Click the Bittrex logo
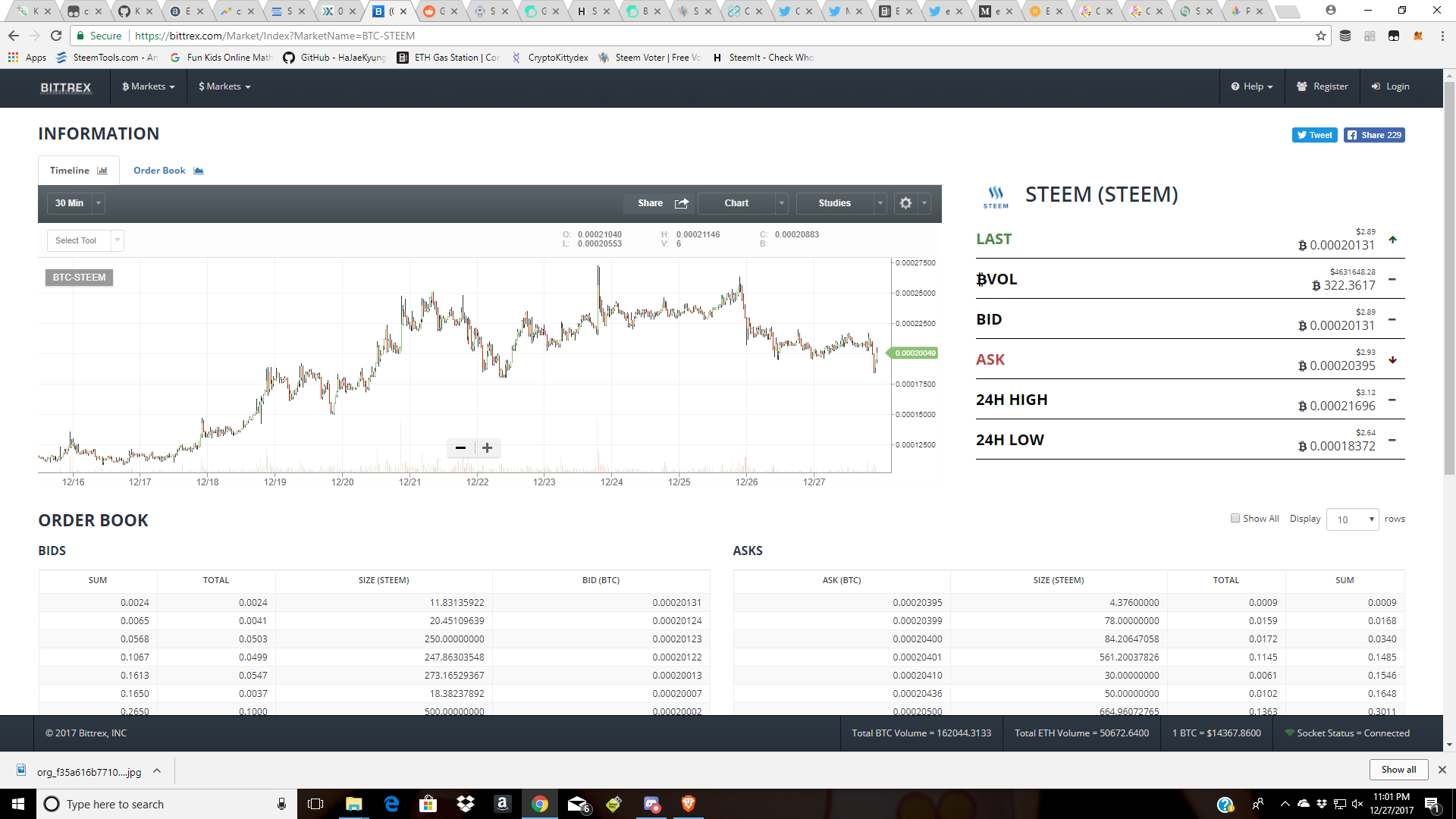Image resolution: width=1456 pixels, height=819 pixels. (66, 87)
